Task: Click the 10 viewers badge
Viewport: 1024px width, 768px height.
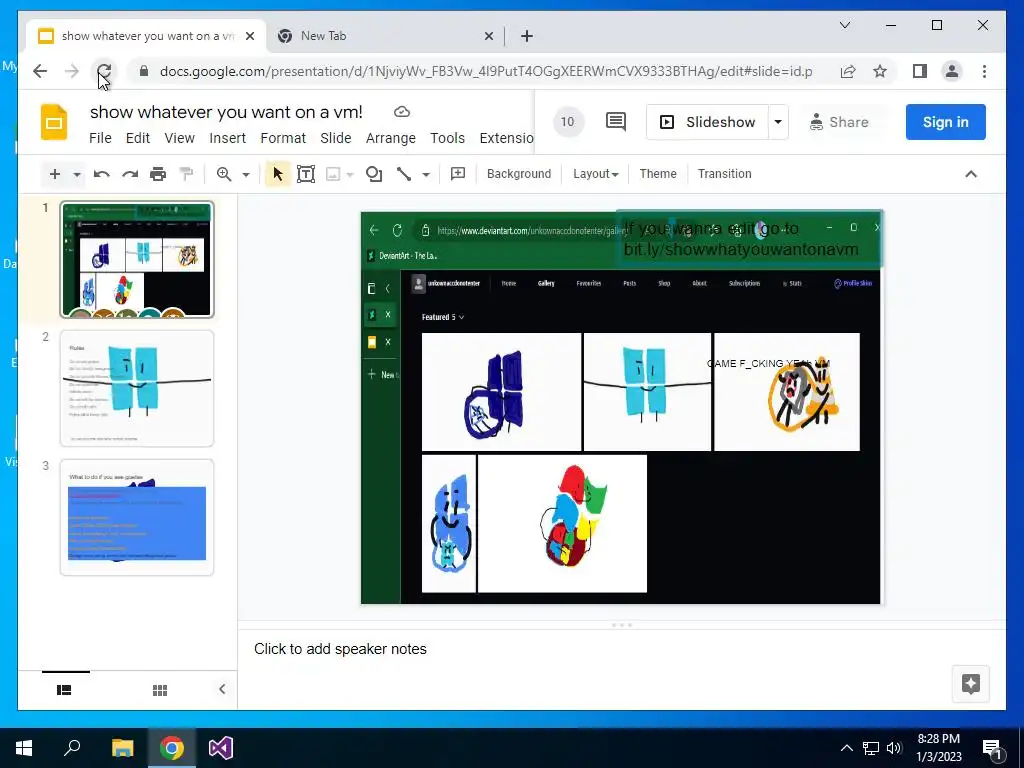Action: [x=568, y=121]
